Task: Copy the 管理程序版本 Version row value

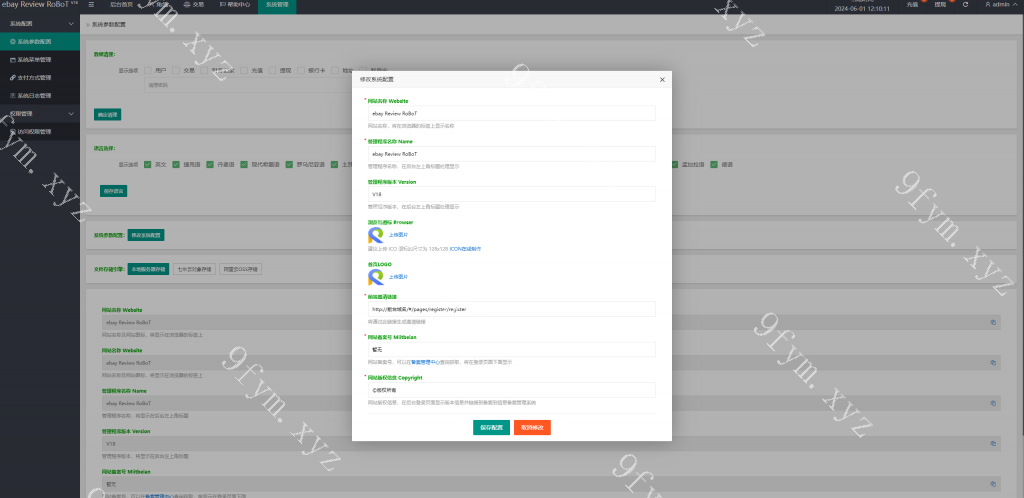Action: pos(993,443)
